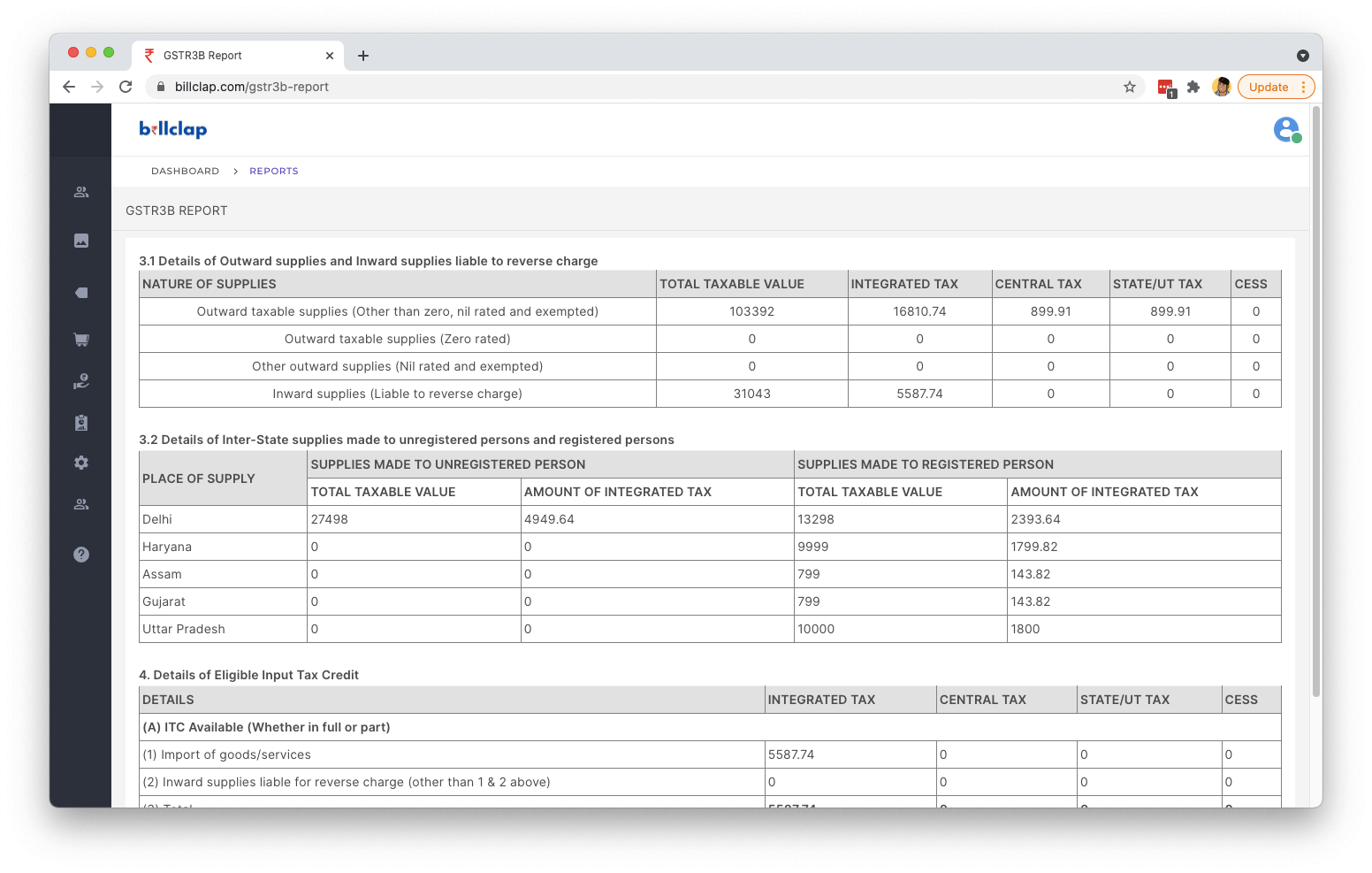The image size is (1372, 873).
Task: Open the settings gear in the sidebar
Action: [81, 463]
